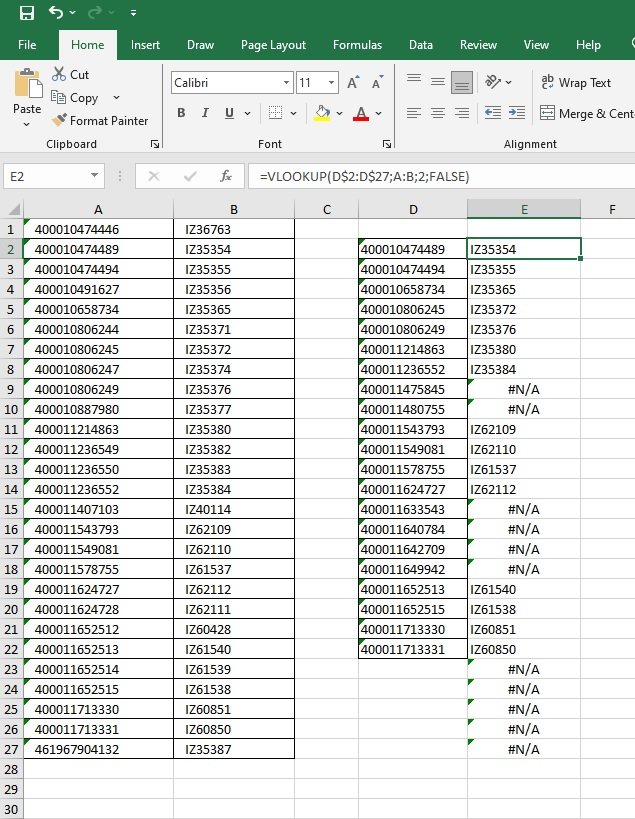Apply the red Font Color
The width and height of the screenshot is (635, 819).
tap(361, 113)
